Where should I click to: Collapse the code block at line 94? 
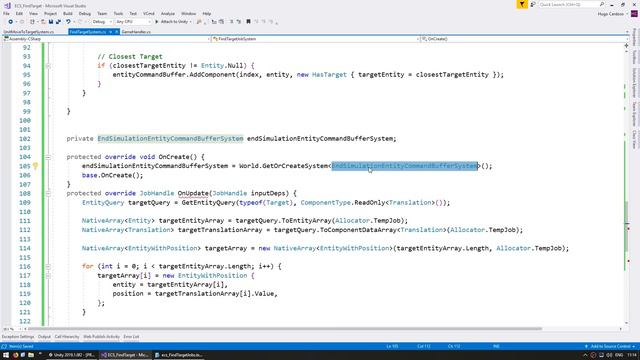(x=48, y=66)
